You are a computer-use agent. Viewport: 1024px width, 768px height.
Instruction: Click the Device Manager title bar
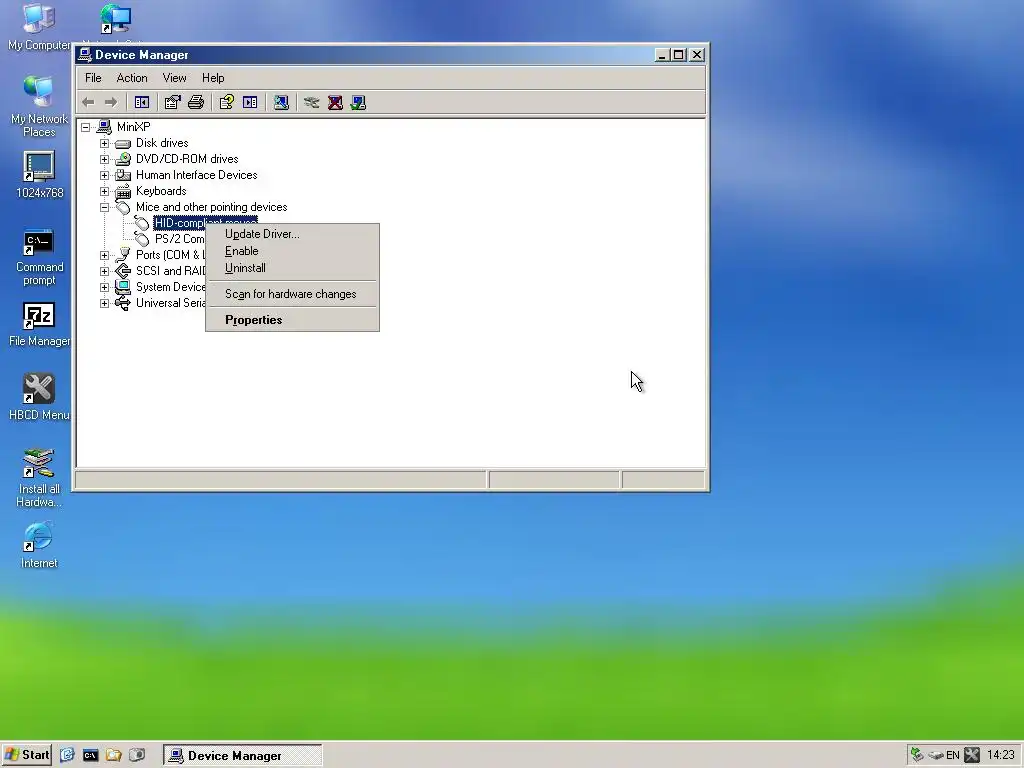coord(366,55)
